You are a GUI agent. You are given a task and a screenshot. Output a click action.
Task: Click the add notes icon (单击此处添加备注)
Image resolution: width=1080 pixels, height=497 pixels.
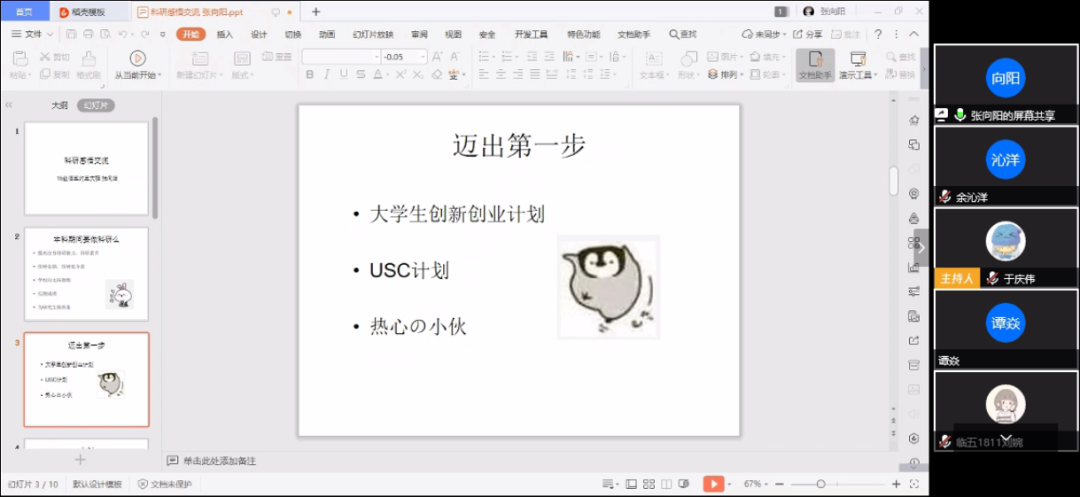coord(173,461)
